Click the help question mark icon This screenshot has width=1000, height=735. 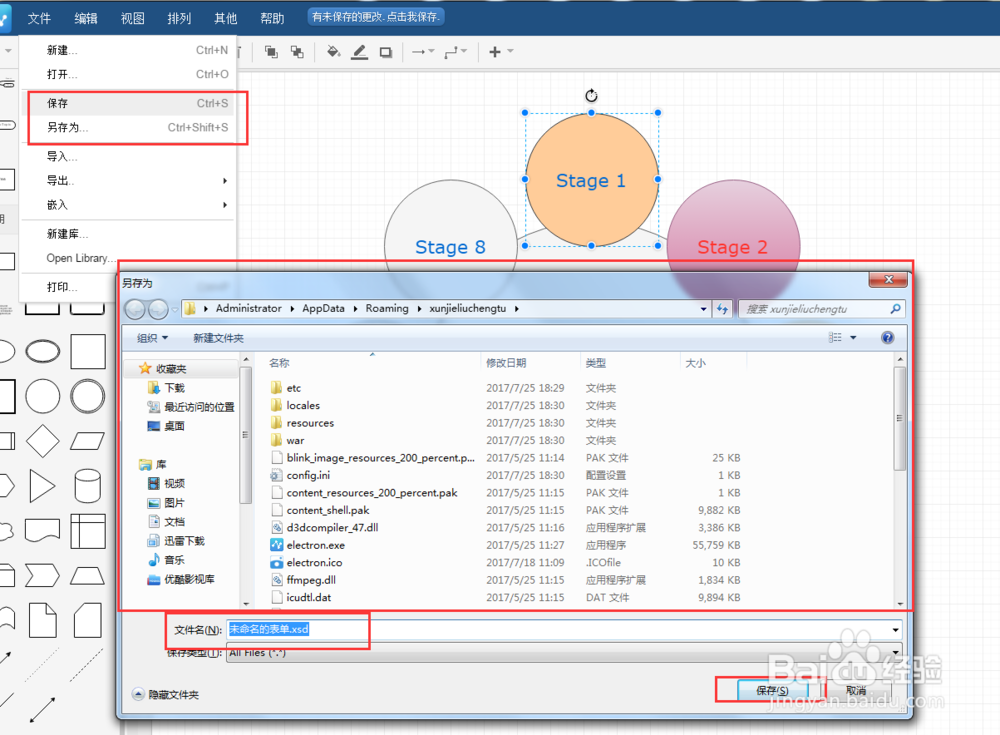[887, 338]
